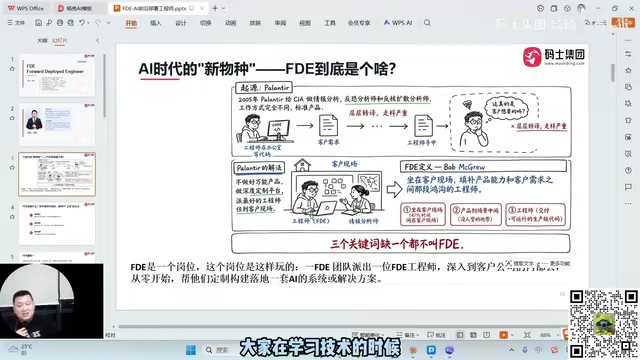Switch to reading view icon in status bar
640x360 pixels.
[x=487, y=335]
